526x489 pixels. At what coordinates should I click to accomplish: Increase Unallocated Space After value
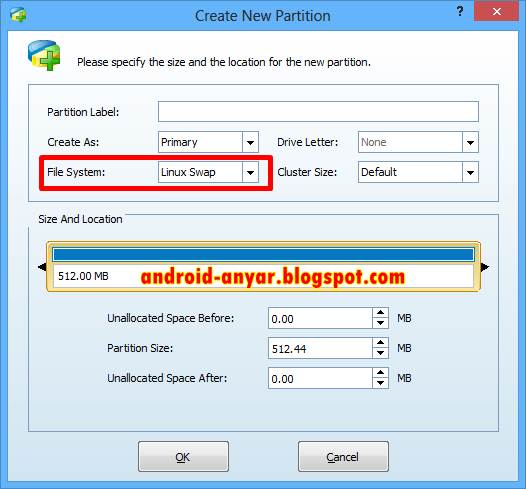(380, 373)
